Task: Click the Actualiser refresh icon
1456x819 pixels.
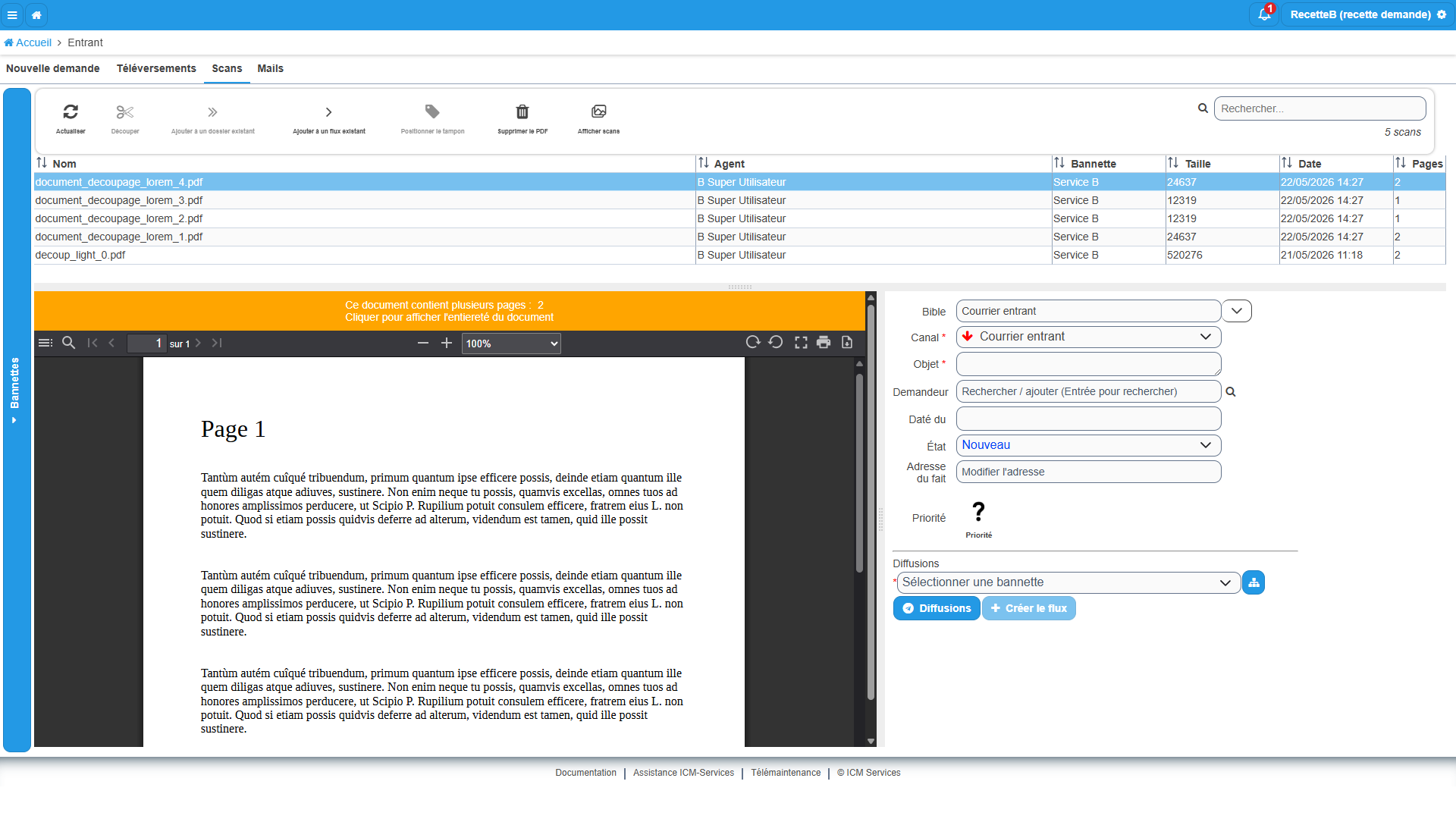Action: (x=71, y=112)
